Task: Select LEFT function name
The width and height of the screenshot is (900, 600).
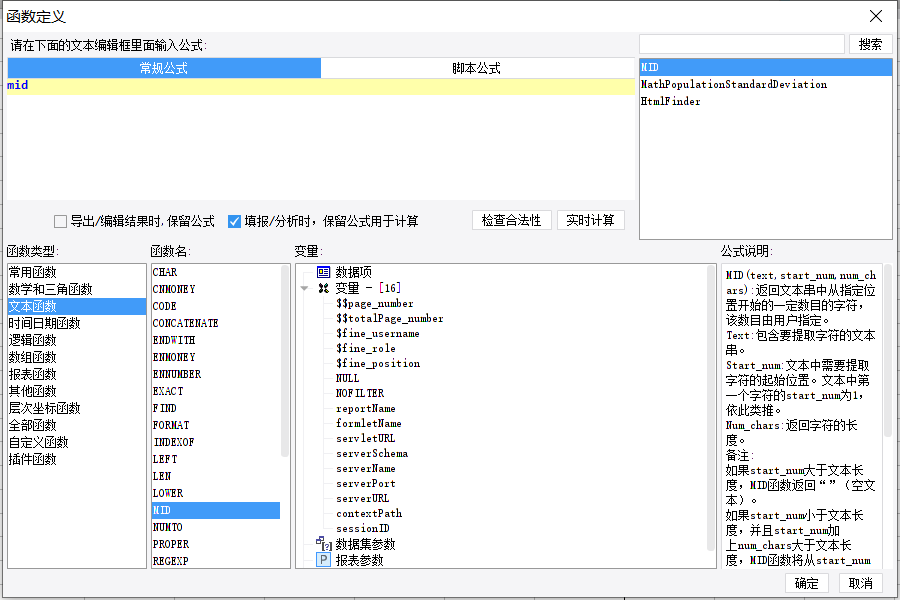Action: pos(216,459)
